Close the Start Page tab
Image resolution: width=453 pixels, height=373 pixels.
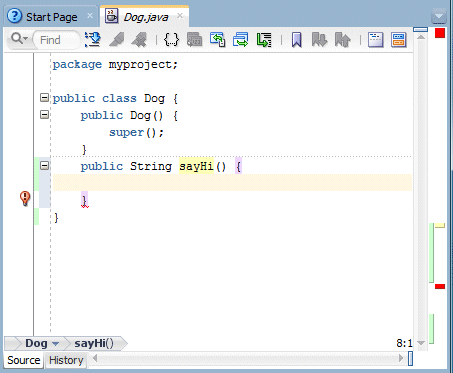coord(90,16)
